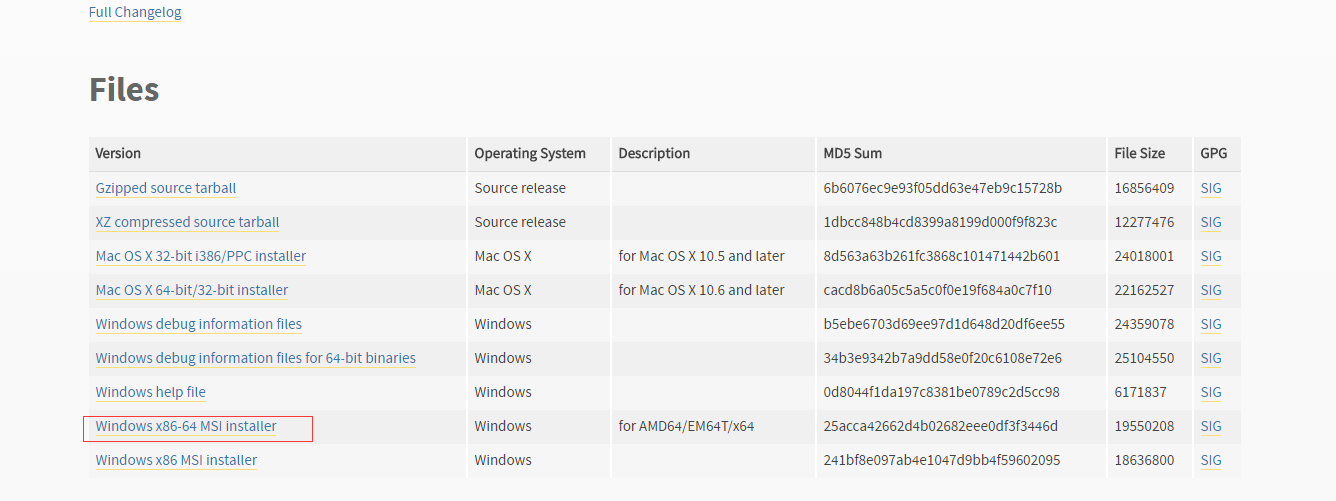Image resolution: width=1336 pixels, height=501 pixels.
Task: Download the XZ compressed source tarball
Action: coord(187,222)
